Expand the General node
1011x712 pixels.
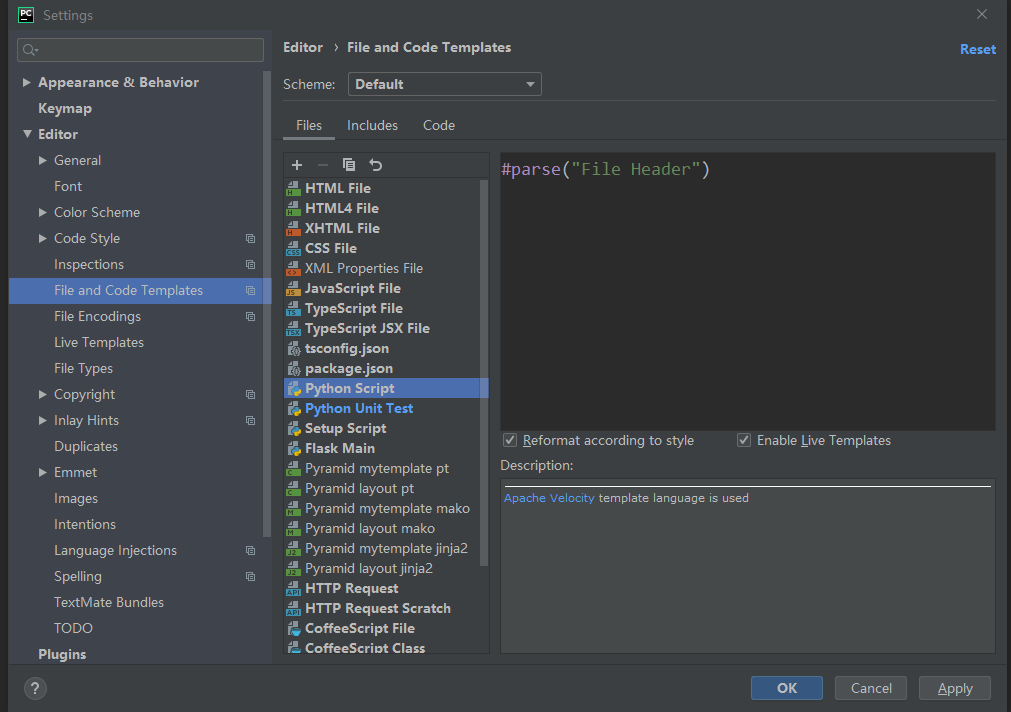43,161
